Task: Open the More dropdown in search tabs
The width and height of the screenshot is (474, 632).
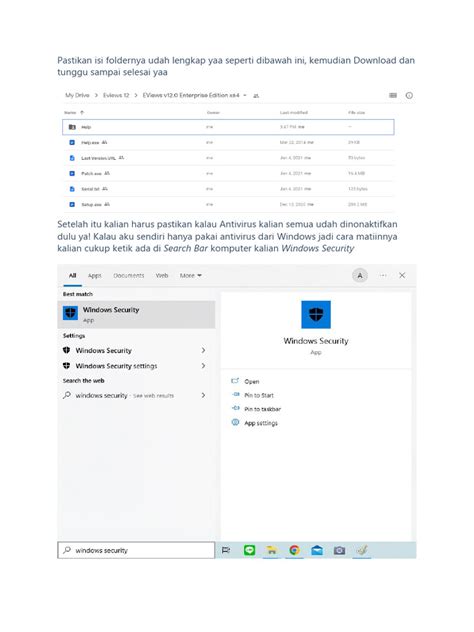Action: pyautogui.click(x=191, y=276)
